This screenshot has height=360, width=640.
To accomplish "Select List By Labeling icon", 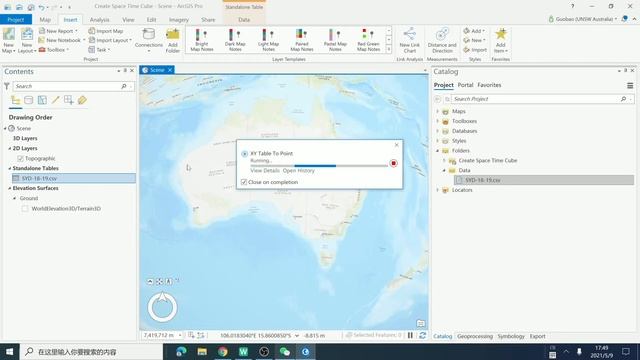I will [x=82, y=100].
